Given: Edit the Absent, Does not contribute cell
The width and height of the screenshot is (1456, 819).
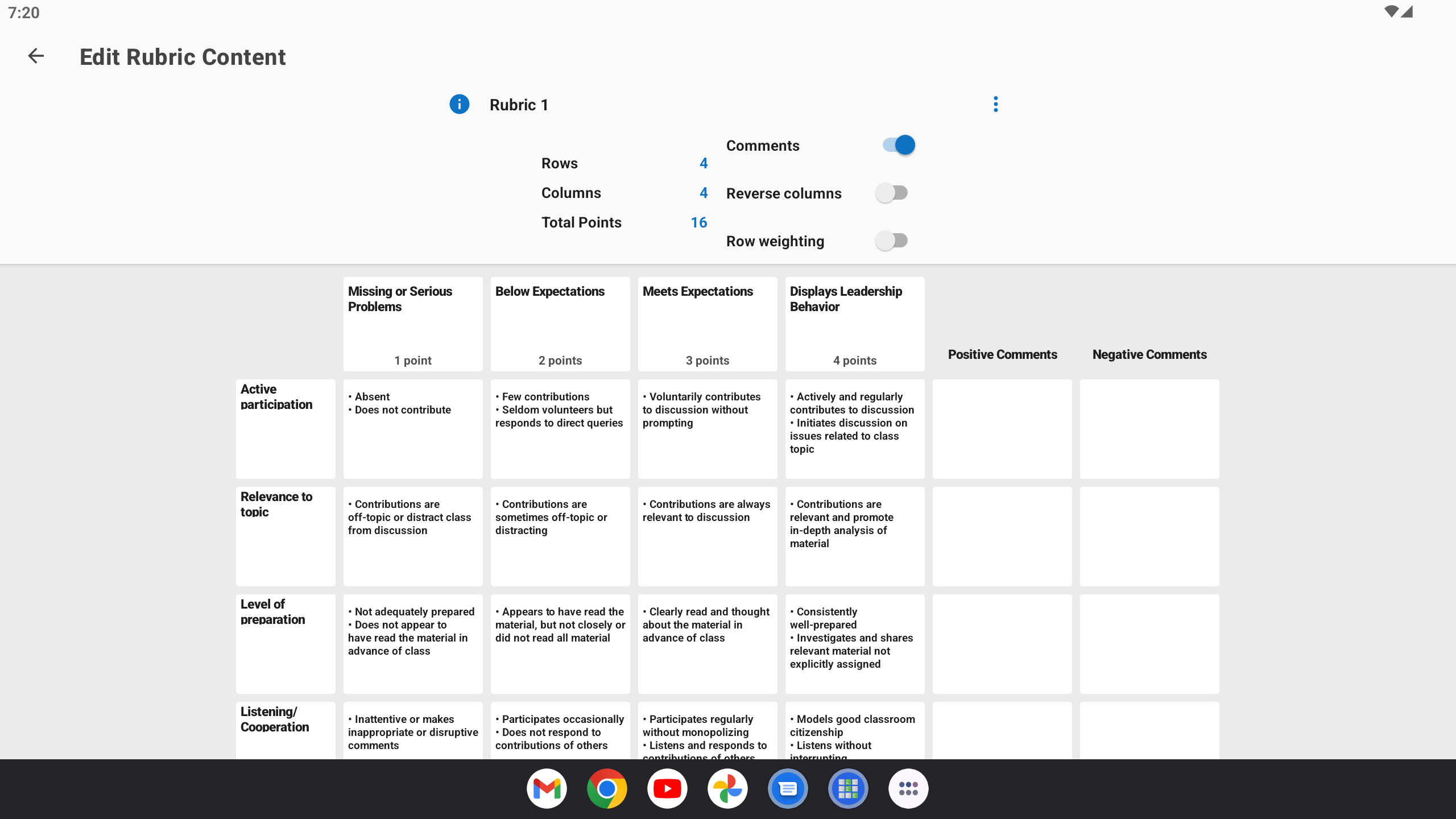Looking at the screenshot, I should (x=413, y=429).
